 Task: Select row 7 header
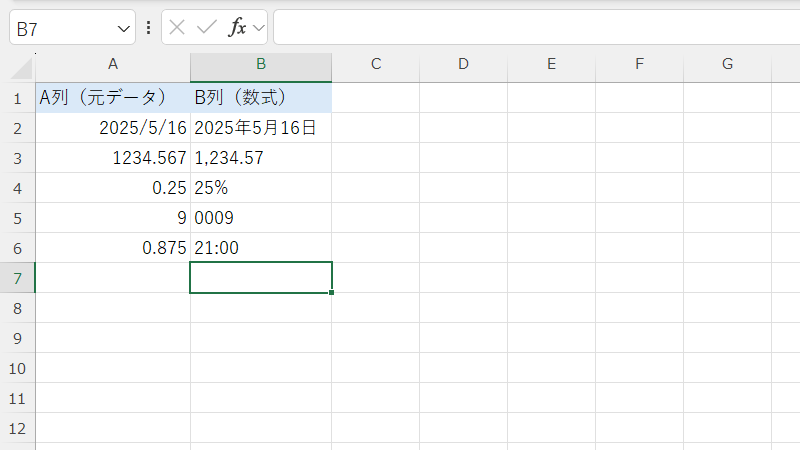pyautogui.click(x=17, y=278)
